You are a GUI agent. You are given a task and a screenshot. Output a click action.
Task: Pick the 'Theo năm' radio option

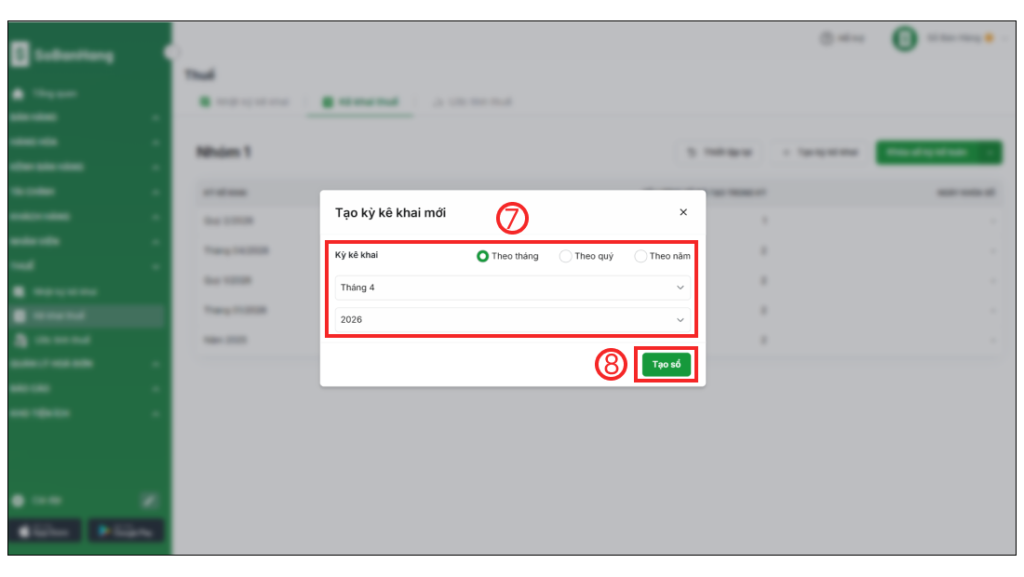pos(641,256)
